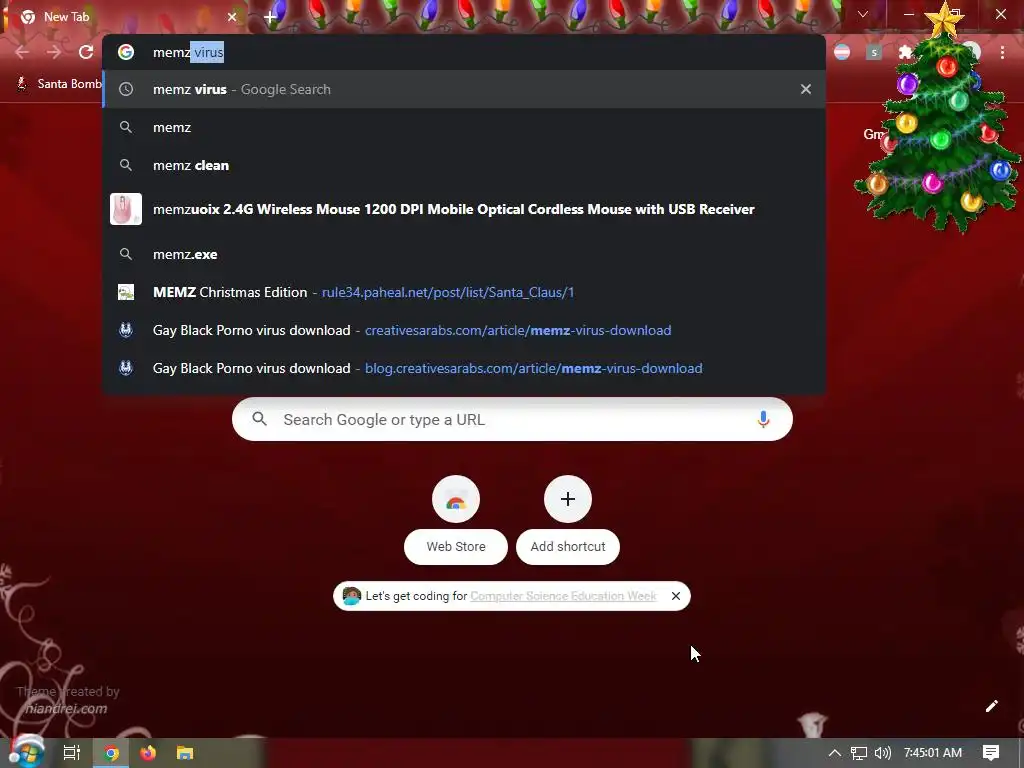The image size is (1024, 768).
Task: Expand the hidden system tray icons
Action: (x=835, y=753)
